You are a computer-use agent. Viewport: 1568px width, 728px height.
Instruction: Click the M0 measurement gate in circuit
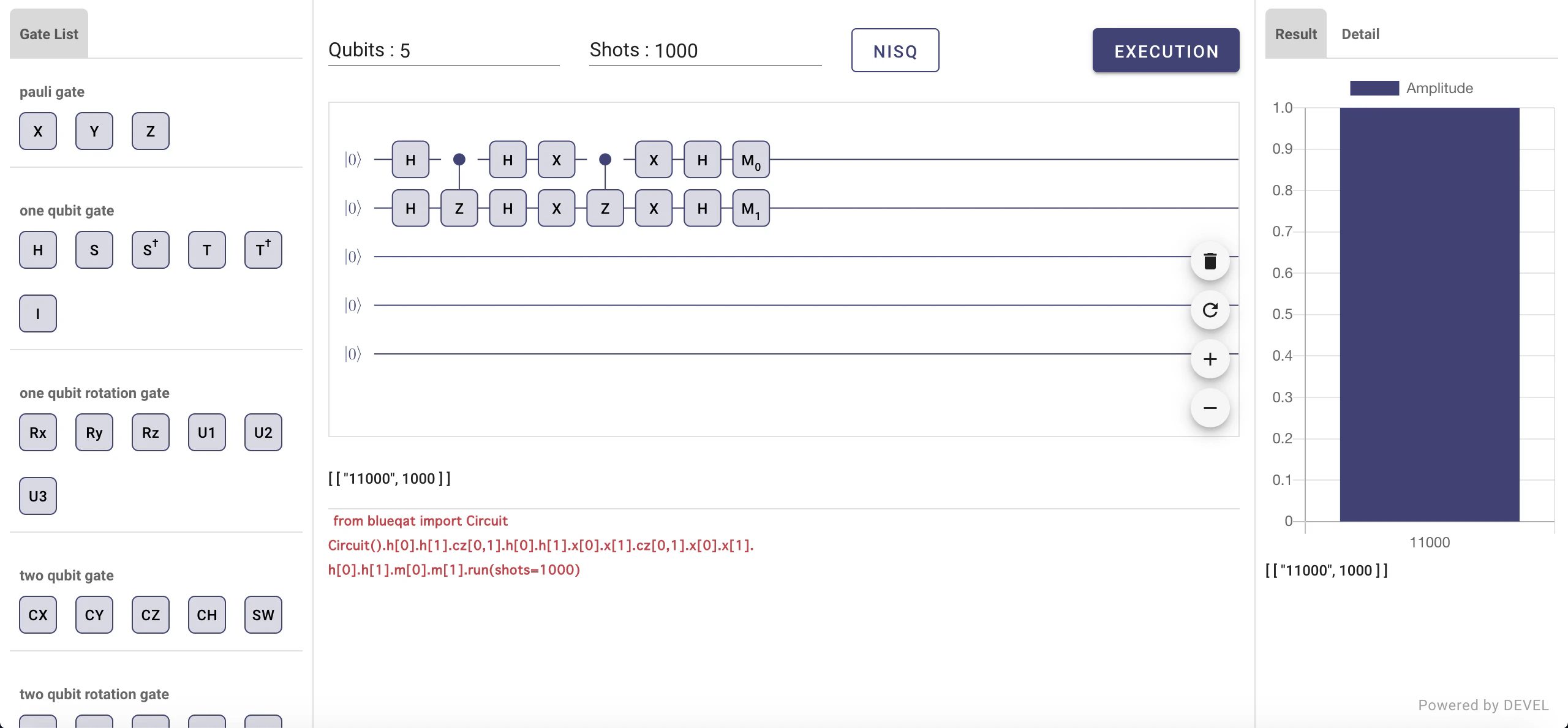751,160
